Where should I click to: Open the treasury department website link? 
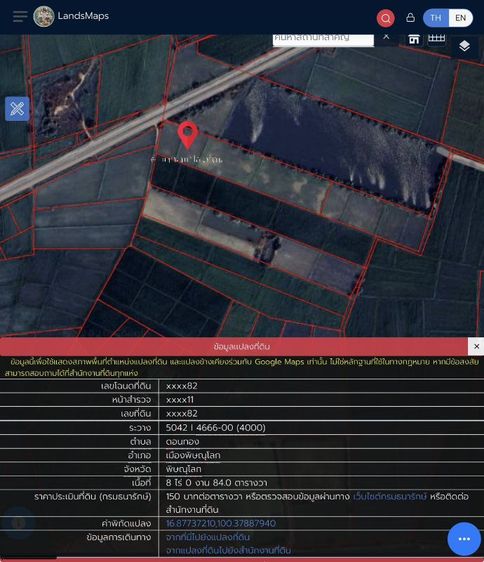(390, 496)
